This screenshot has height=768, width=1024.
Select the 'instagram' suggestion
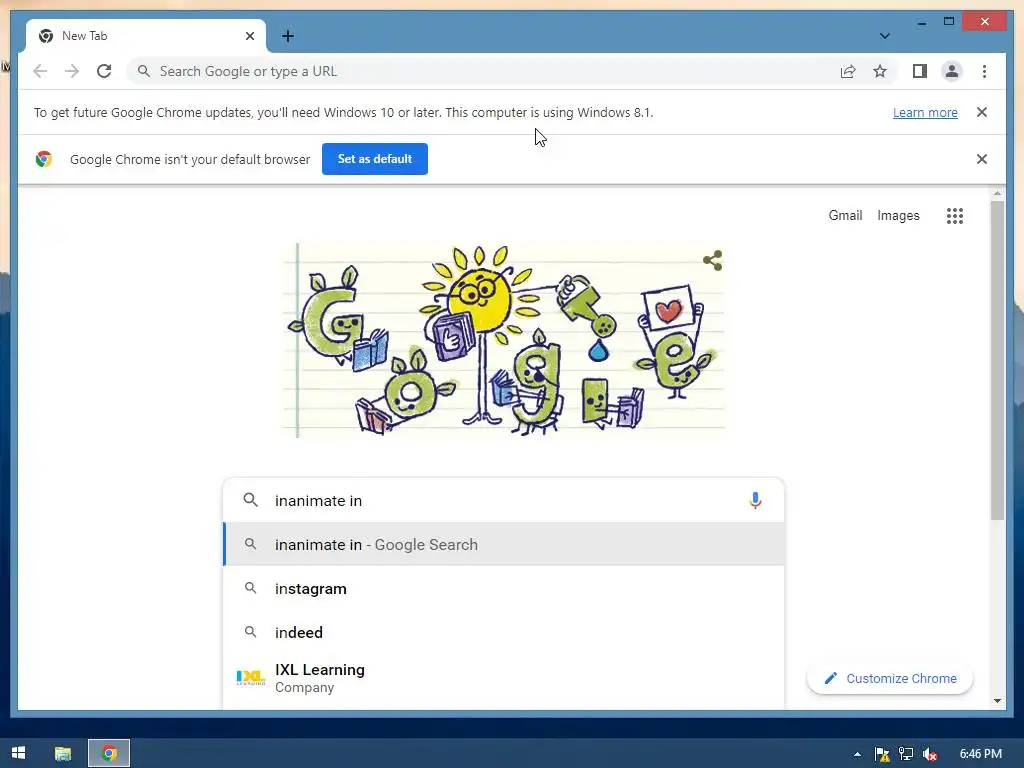click(504, 588)
